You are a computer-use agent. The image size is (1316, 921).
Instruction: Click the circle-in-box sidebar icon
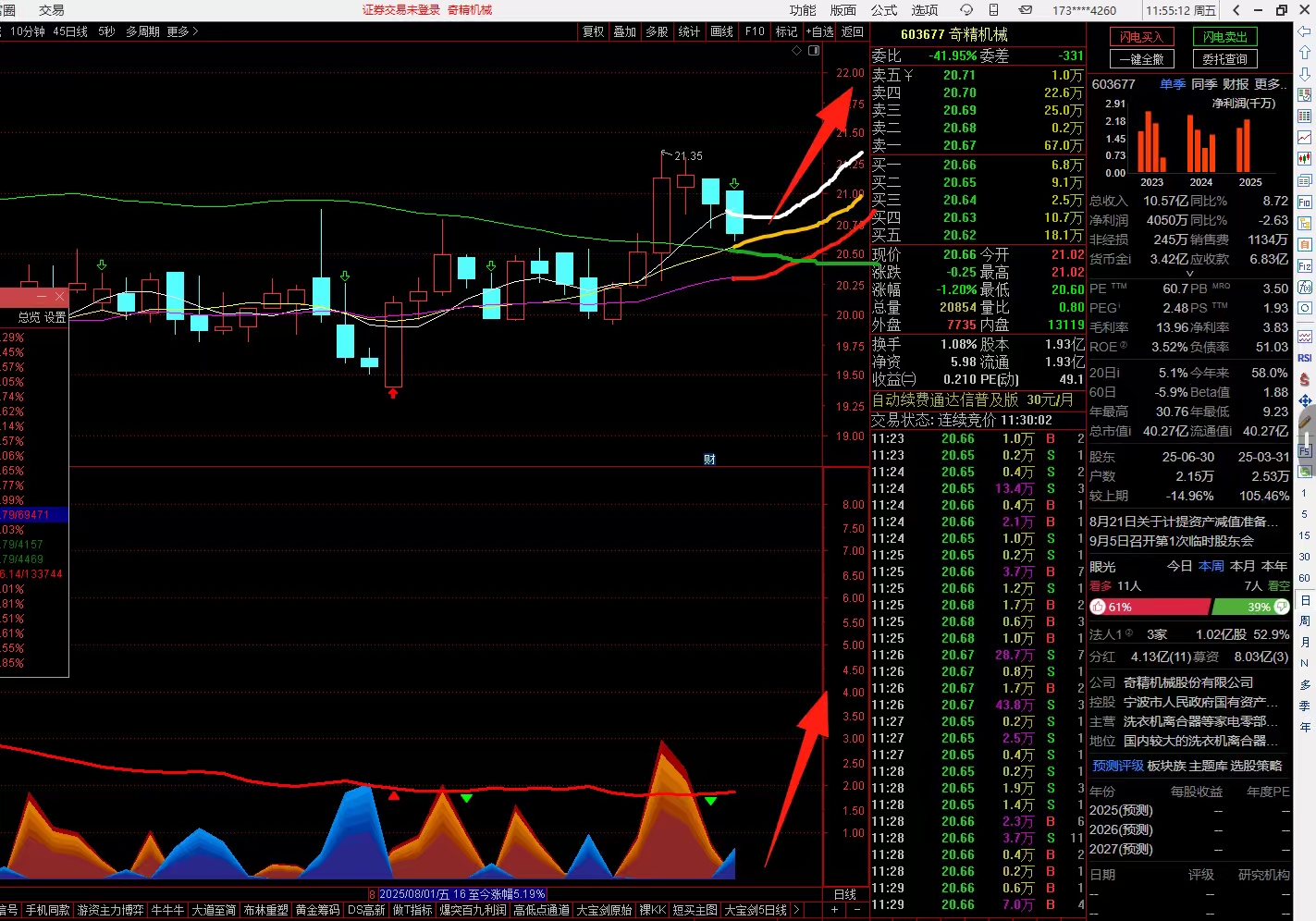pos(1305,308)
